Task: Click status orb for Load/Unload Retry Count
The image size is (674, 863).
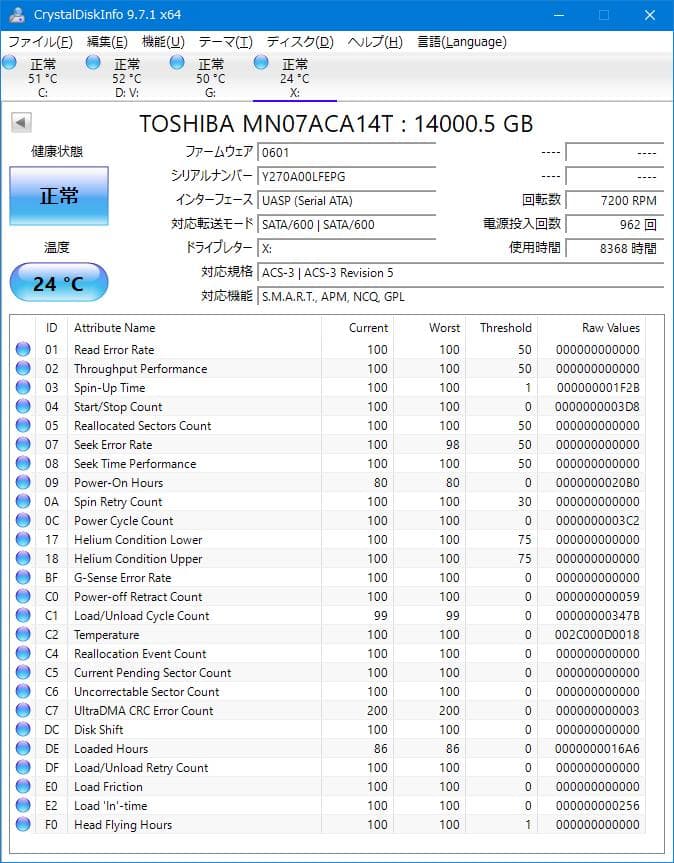Action: pyautogui.click(x=23, y=767)
